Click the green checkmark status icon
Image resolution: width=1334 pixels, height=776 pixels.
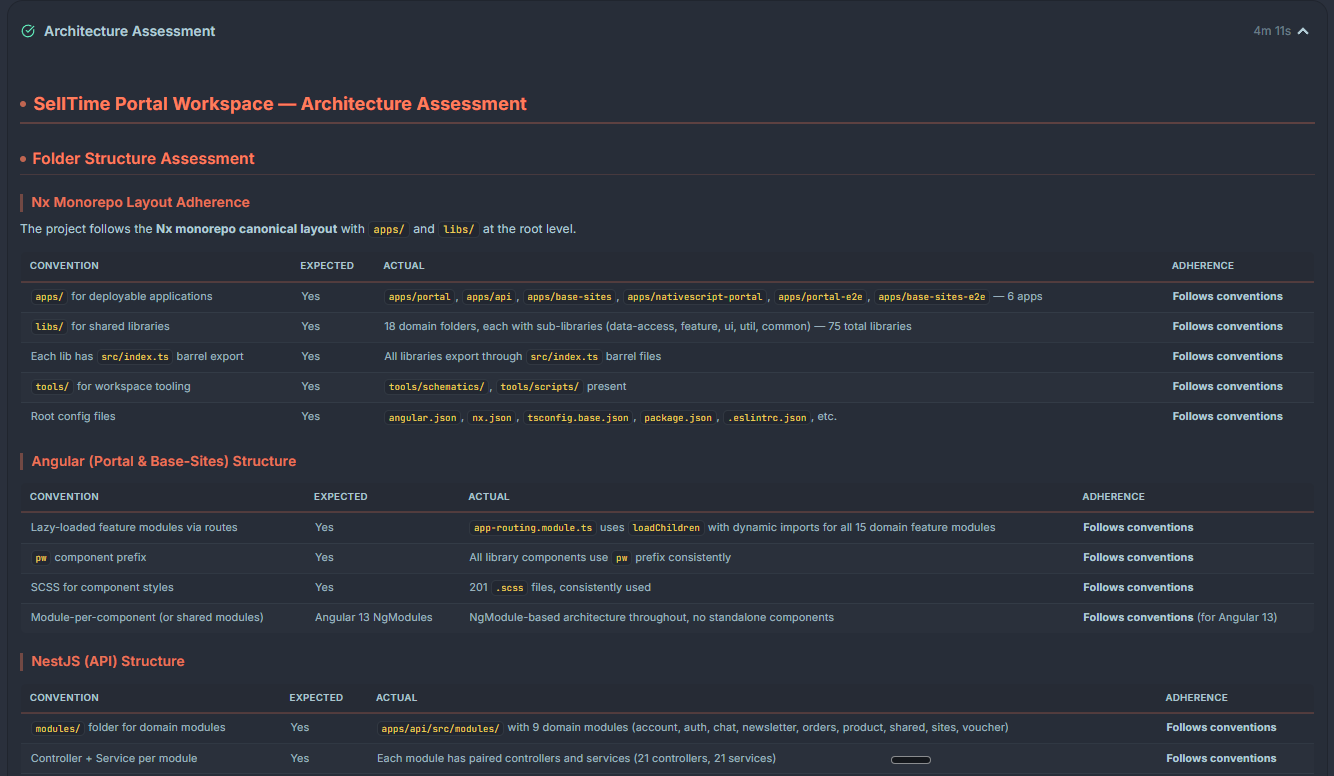28,31
